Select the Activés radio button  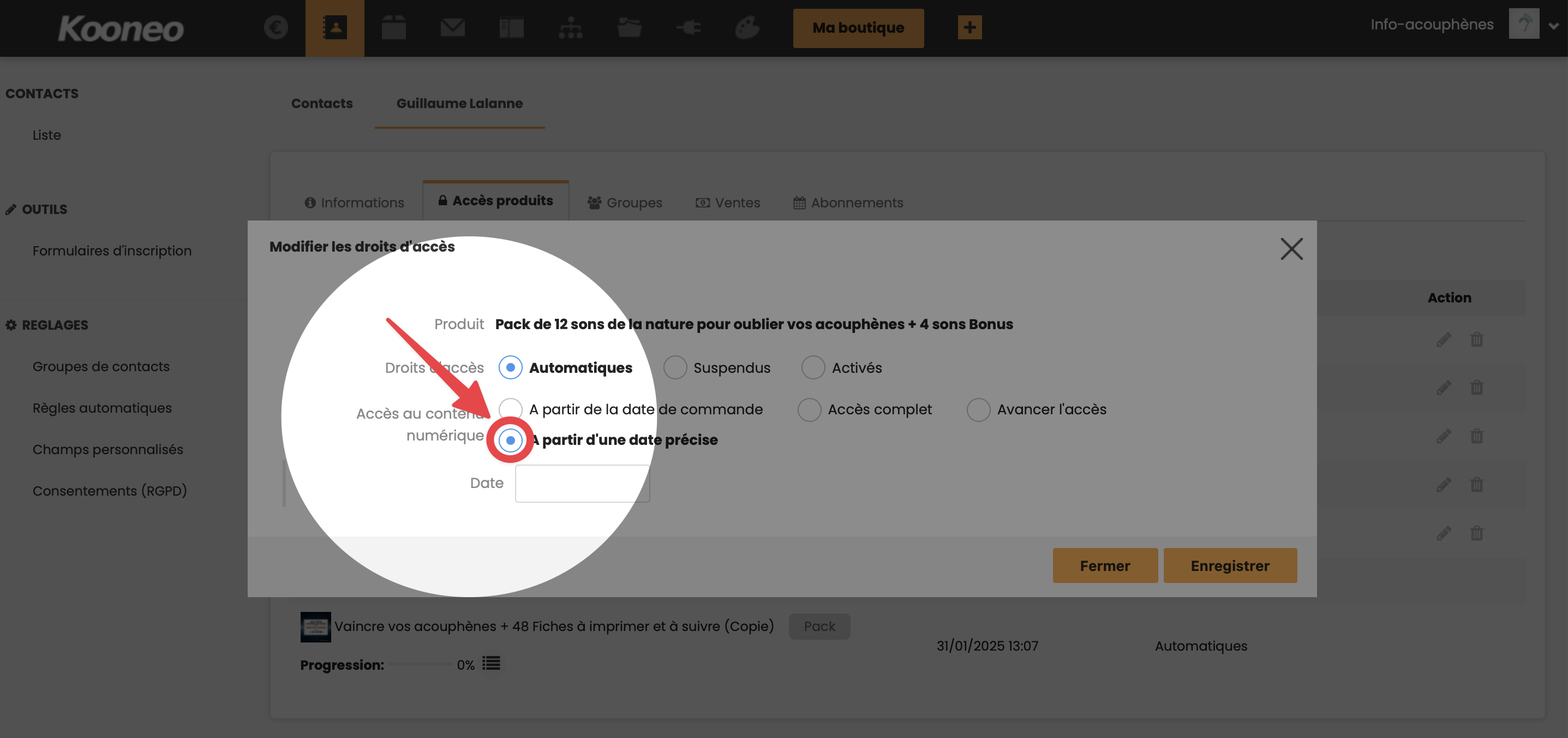812,368
